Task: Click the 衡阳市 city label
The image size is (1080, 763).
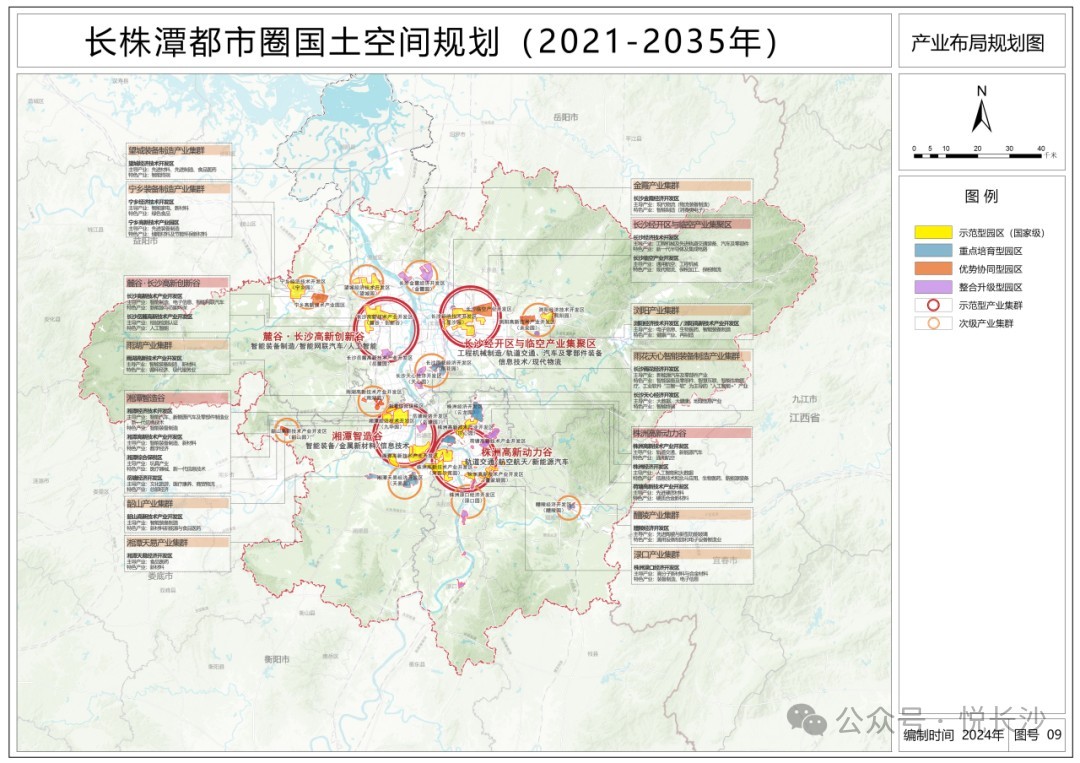Action: pyautogui.click(x=277, y=659)
